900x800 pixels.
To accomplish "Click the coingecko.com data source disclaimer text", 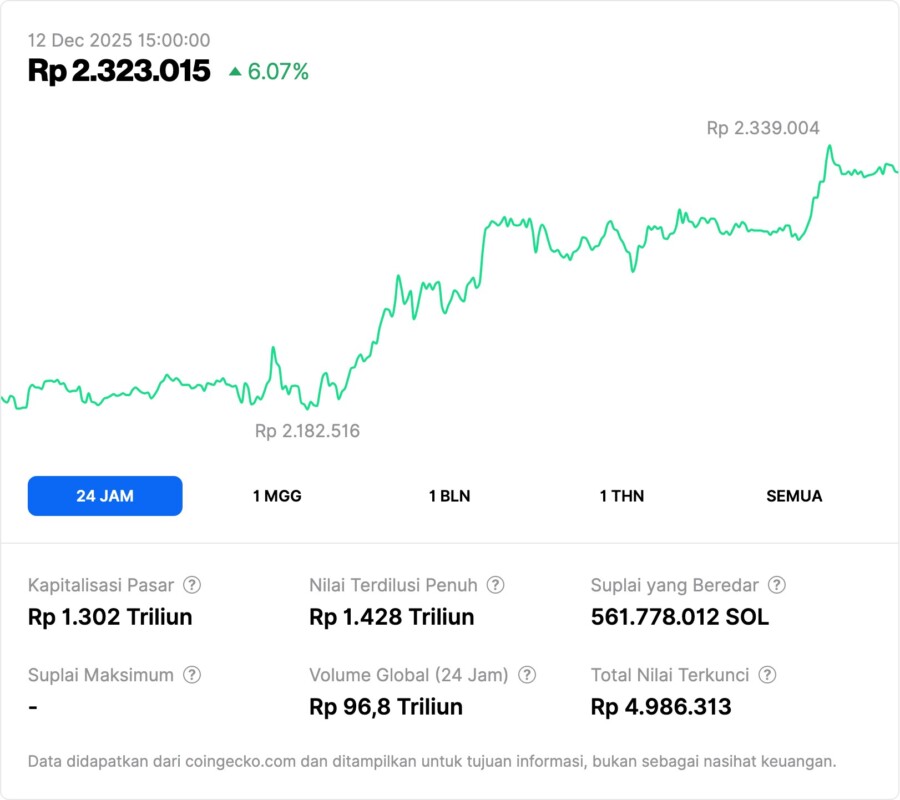I will [x=432, y=761].
